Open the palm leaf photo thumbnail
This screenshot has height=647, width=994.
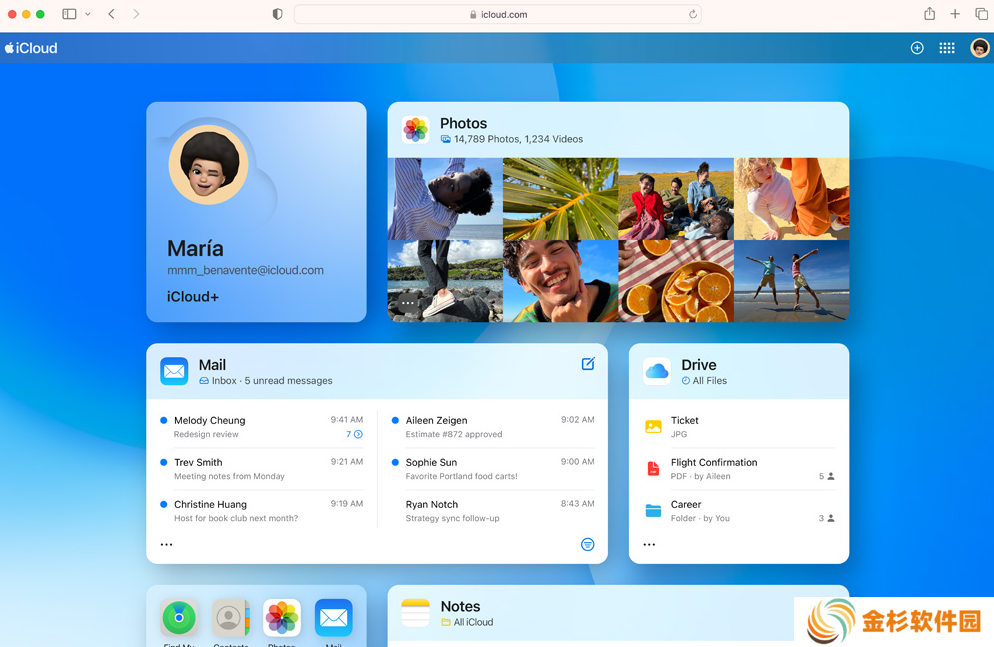(560, 198)
